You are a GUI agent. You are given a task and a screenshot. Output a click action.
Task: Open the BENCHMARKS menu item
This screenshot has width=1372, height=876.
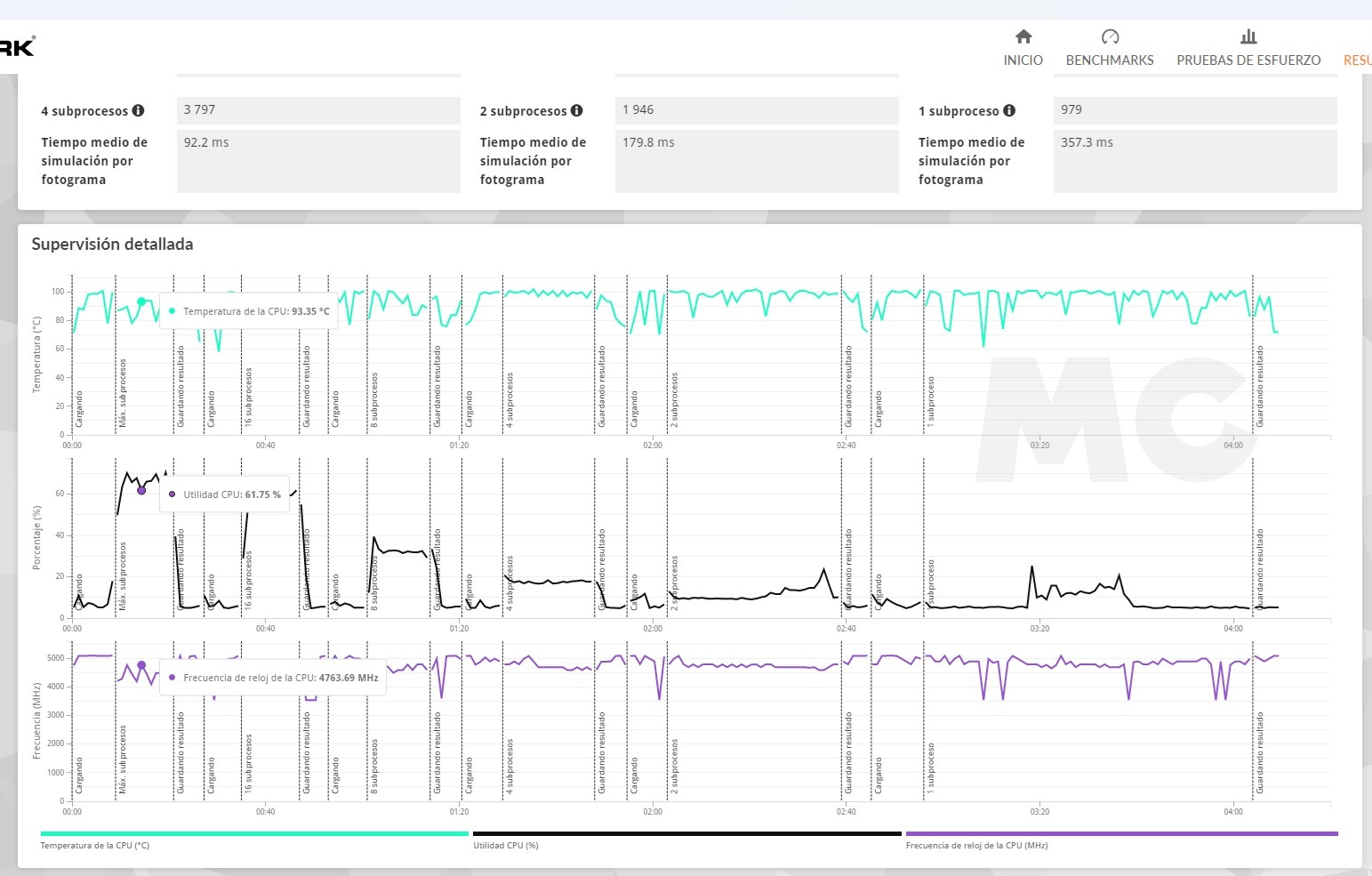[1110, 60]
